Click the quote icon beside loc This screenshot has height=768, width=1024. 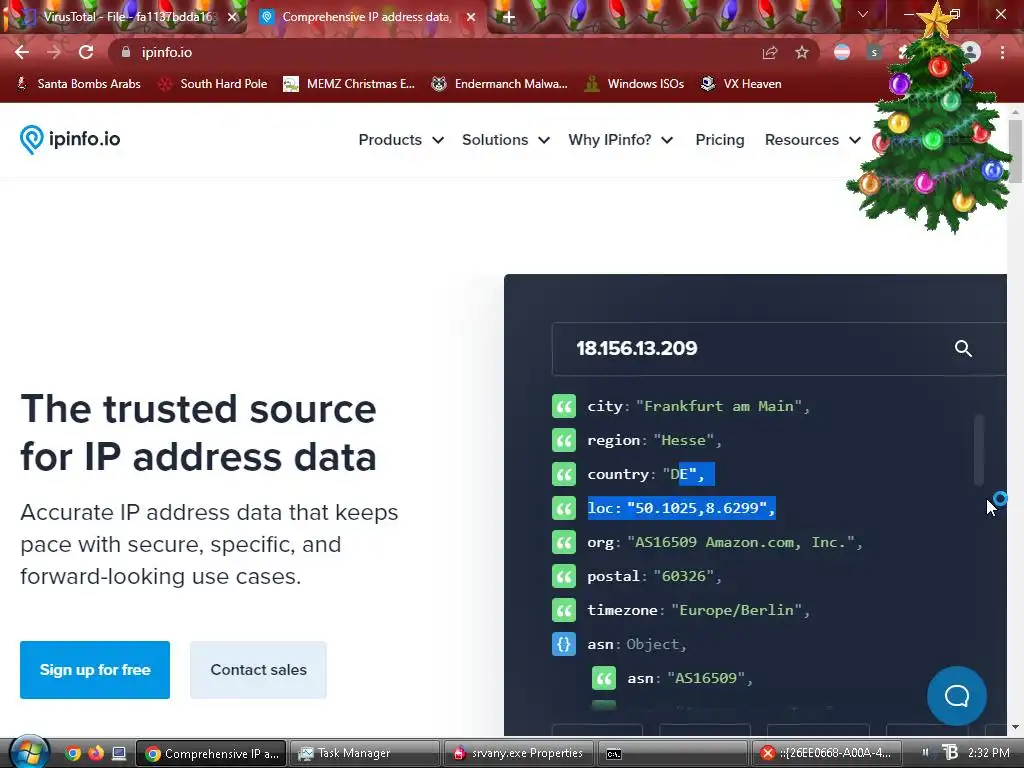click(564, 507)
